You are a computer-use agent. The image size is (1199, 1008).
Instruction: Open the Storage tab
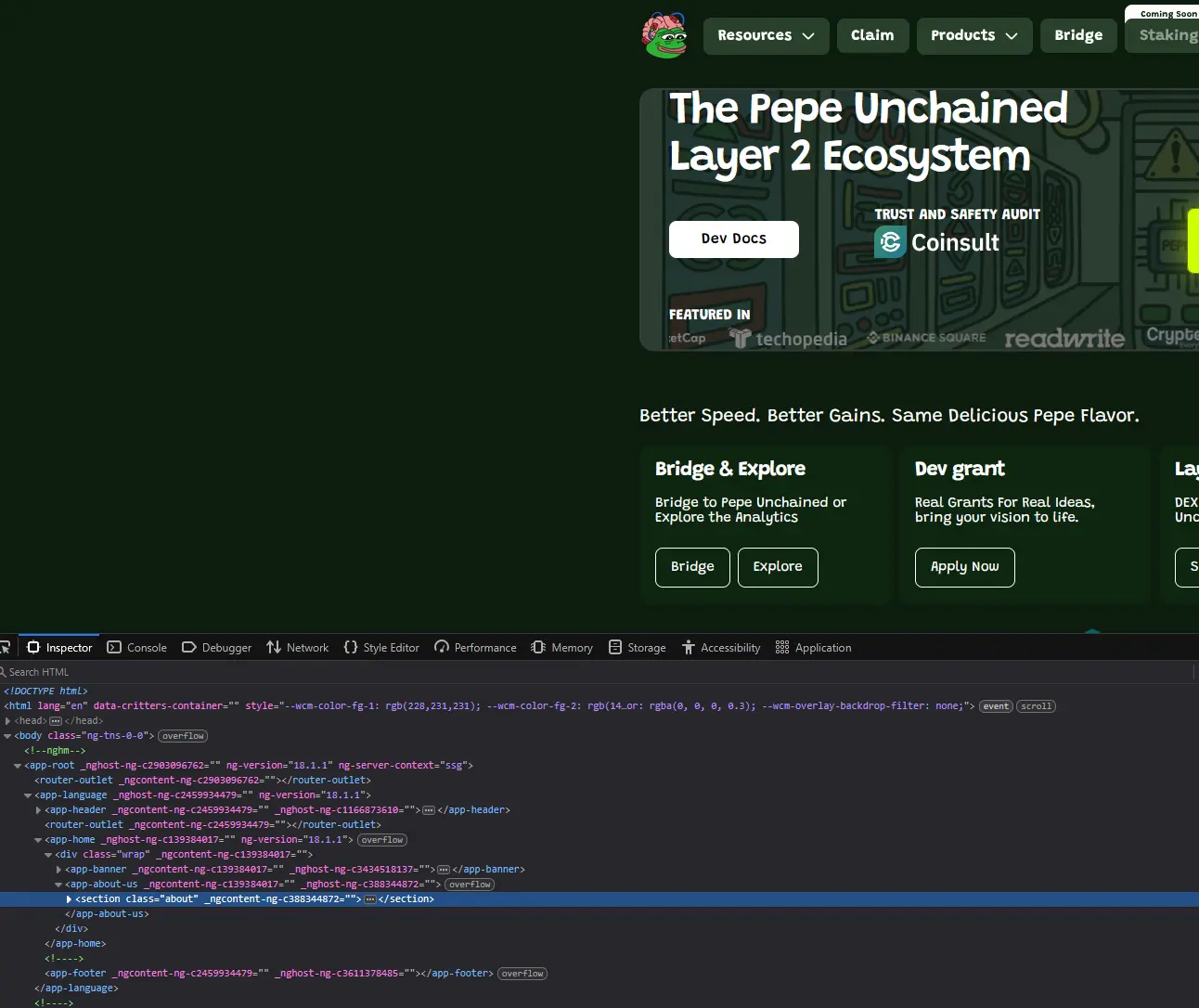click(638, 648)
